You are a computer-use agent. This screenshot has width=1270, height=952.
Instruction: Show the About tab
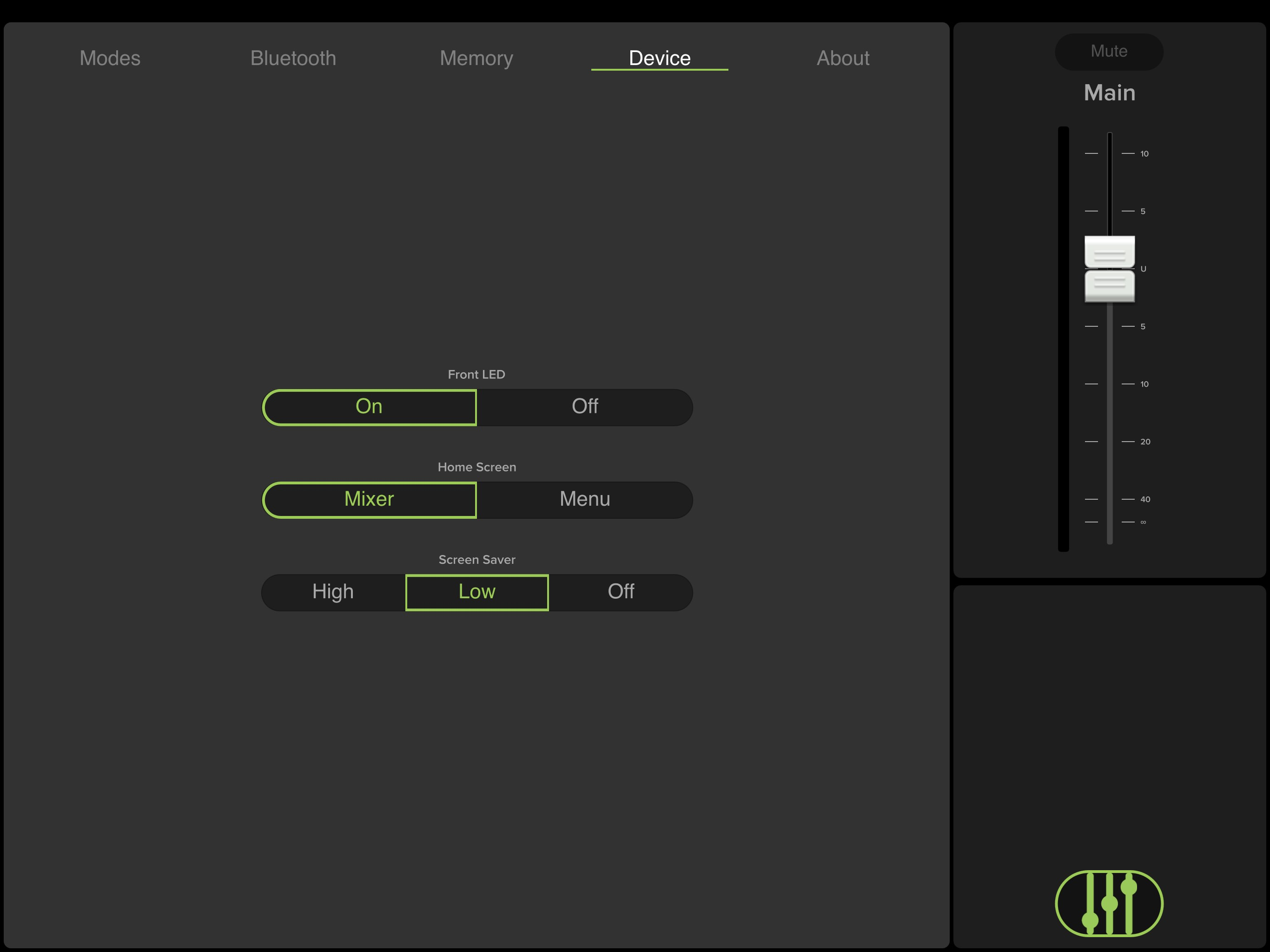(842, 58)
